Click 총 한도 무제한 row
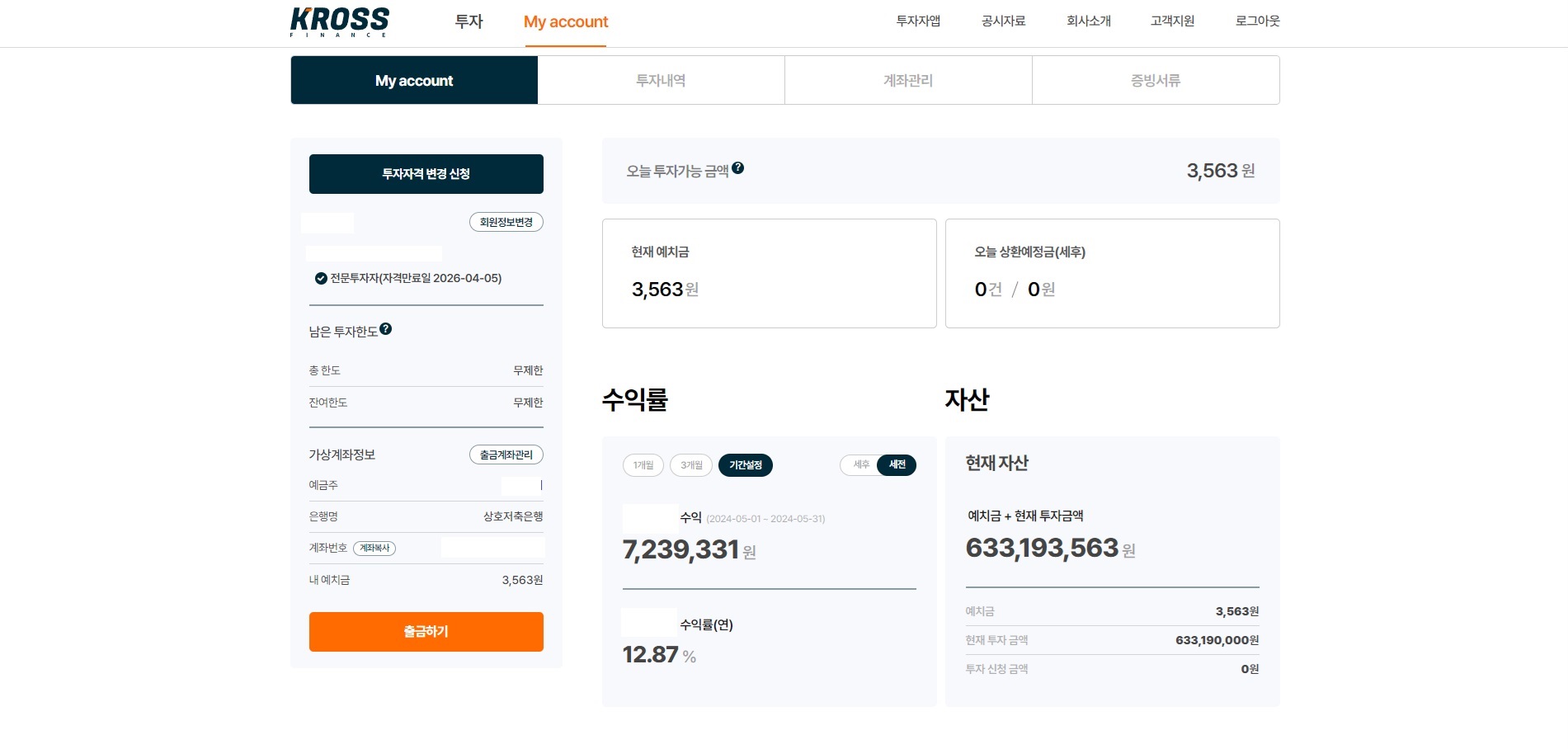1568x749 pixels. click(x=426, y=370)
